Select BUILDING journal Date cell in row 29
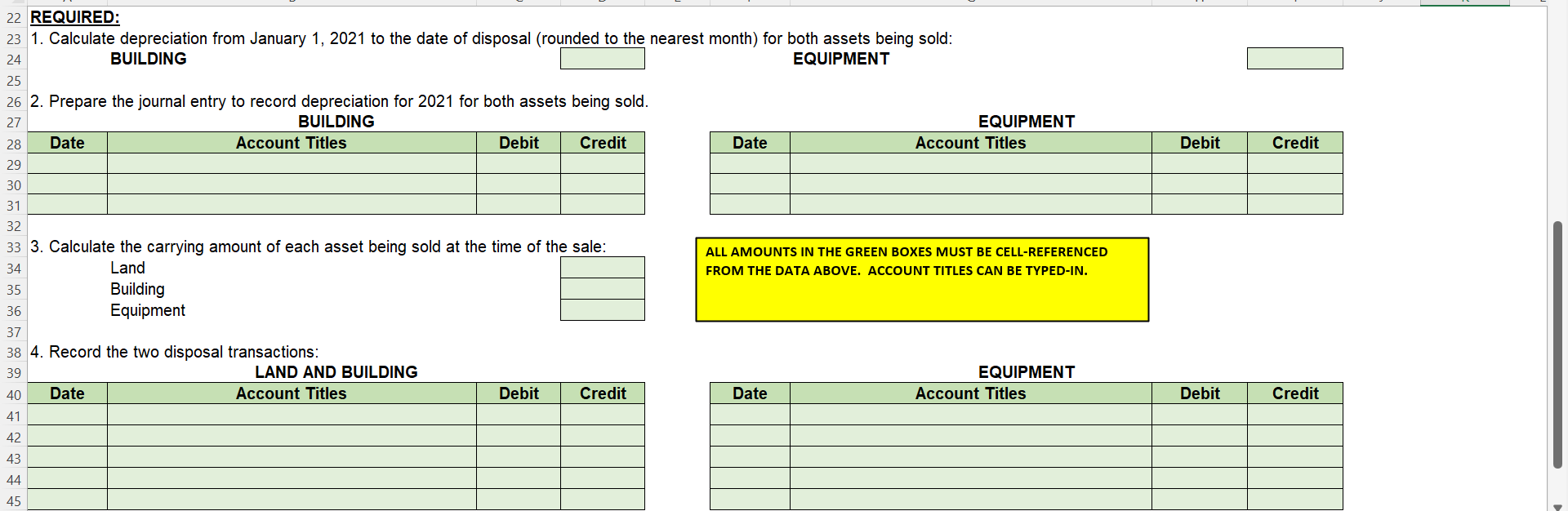1568x511 pixels. (68, 164)
